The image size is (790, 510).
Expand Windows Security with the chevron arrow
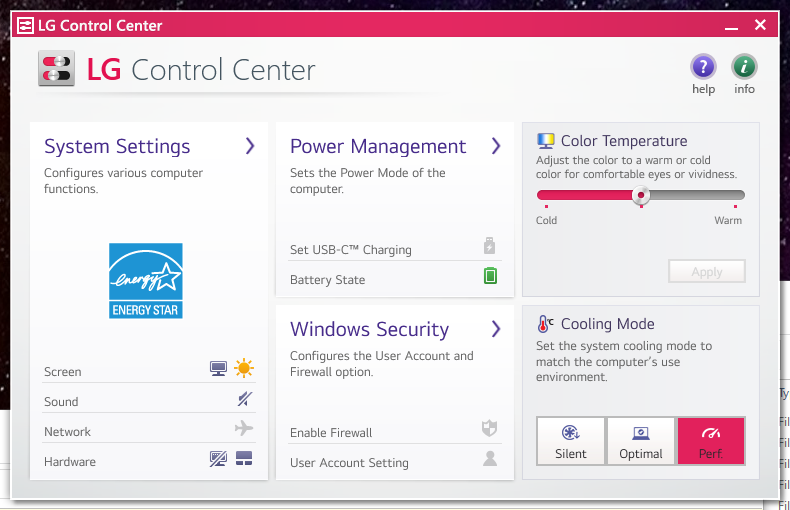pos(496,329)
